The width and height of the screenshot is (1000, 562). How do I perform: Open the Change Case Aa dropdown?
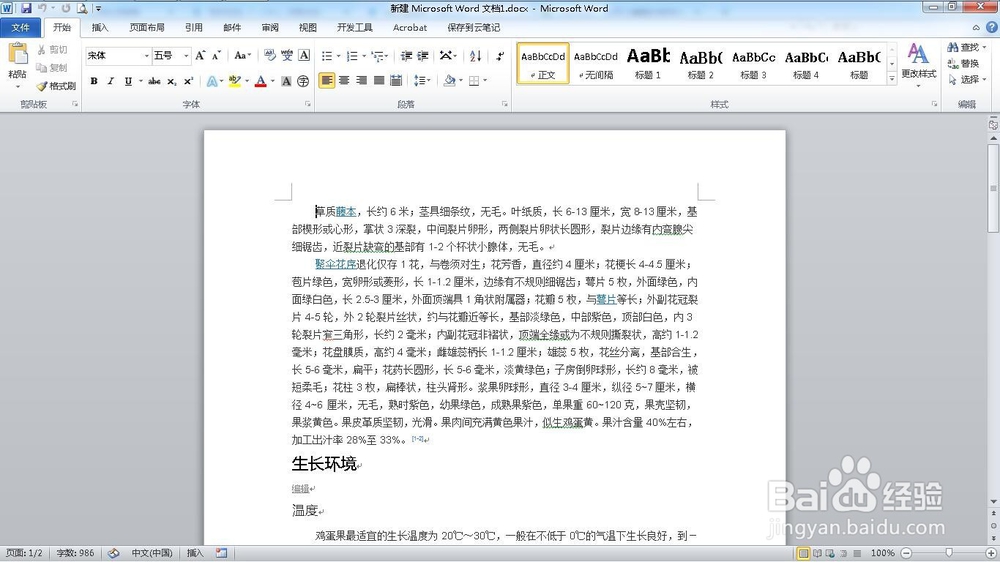pyautogui.click(x=242, y=55)
